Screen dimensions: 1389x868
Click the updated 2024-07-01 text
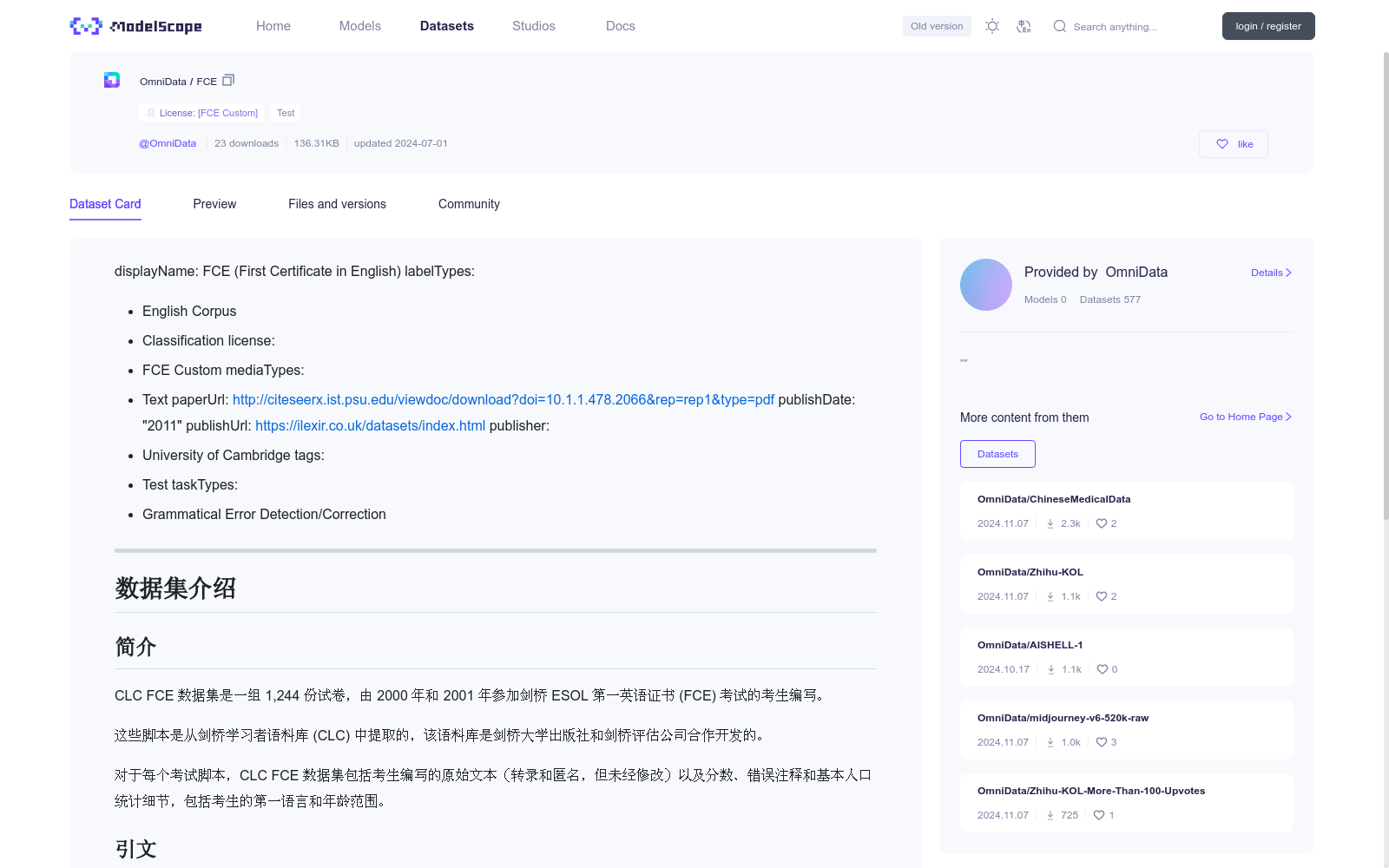401,143
